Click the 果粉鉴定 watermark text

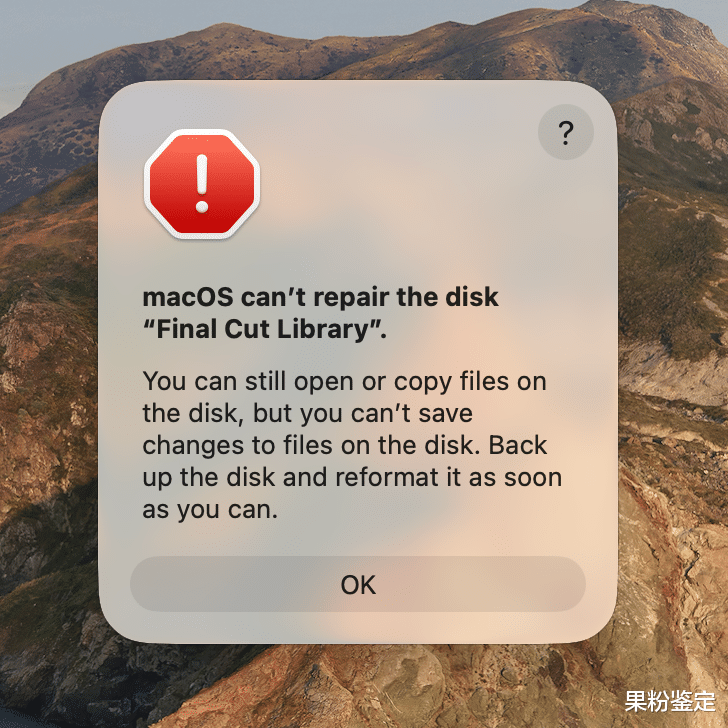[x=670, y=701]
